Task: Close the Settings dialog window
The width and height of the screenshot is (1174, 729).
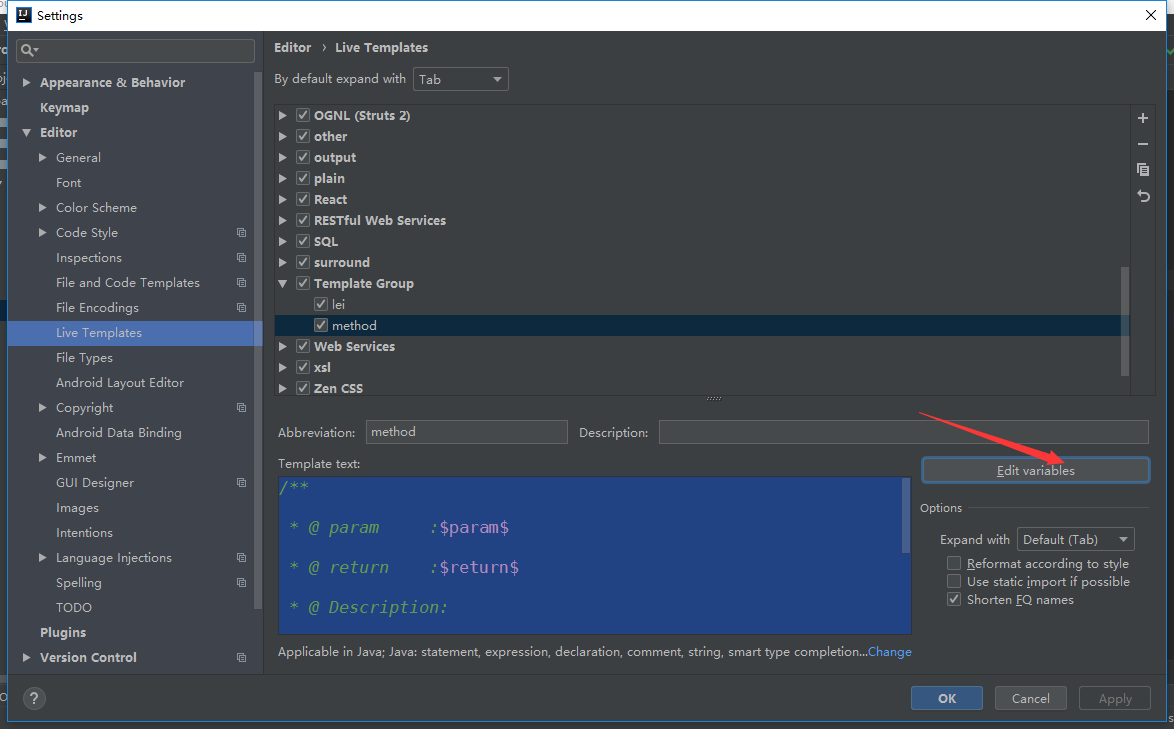Action: pyautogui.click(x=1151, y=15)
